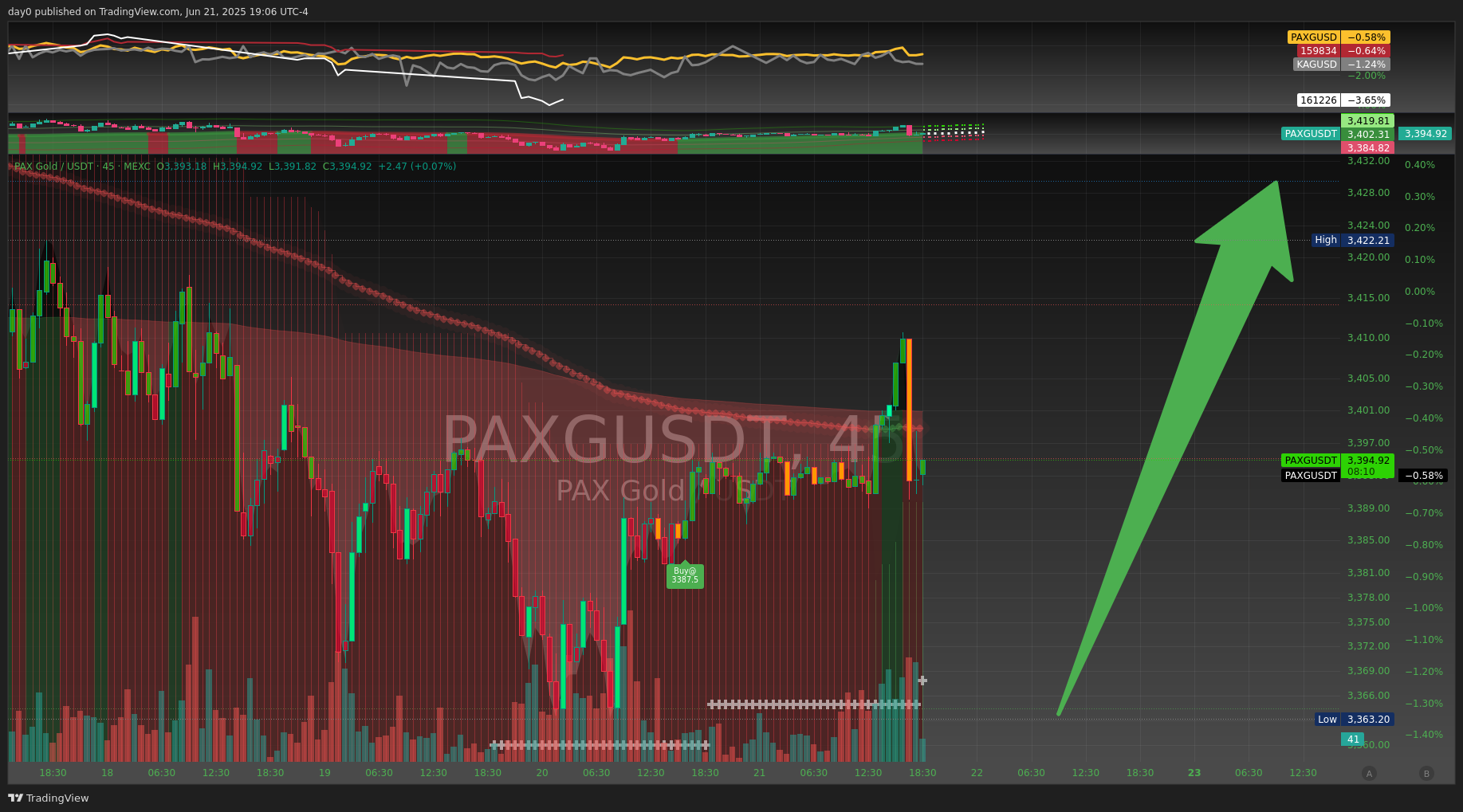Viewport: 1463px width, 812px height.
Task: Click the circular B button on time axis
Action: 1426,773
